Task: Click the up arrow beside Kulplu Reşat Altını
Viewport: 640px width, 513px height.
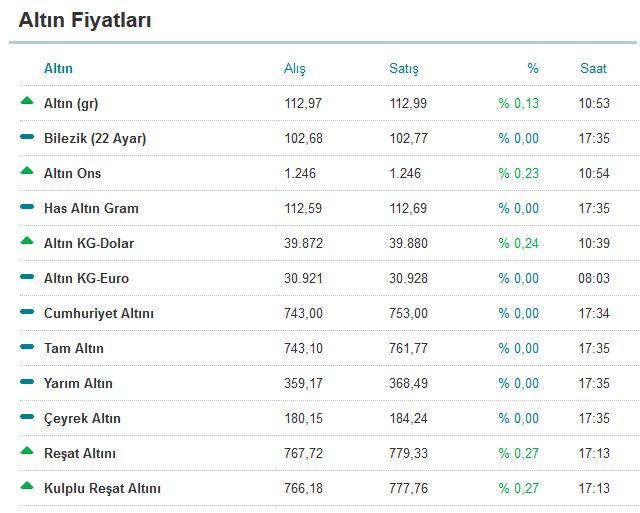Action: coord(27,486)
